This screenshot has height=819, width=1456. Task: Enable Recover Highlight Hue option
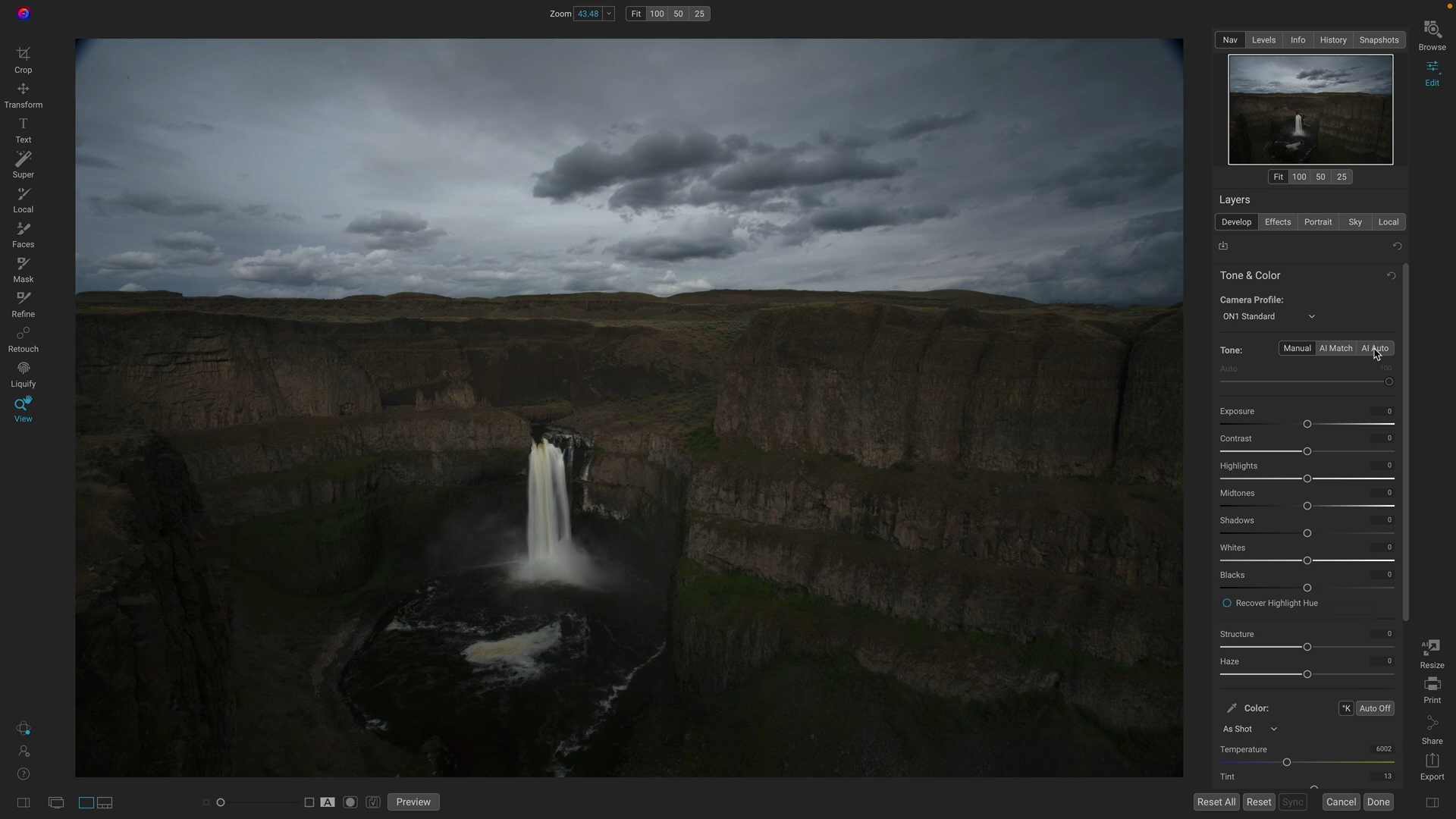point(1226,604)
